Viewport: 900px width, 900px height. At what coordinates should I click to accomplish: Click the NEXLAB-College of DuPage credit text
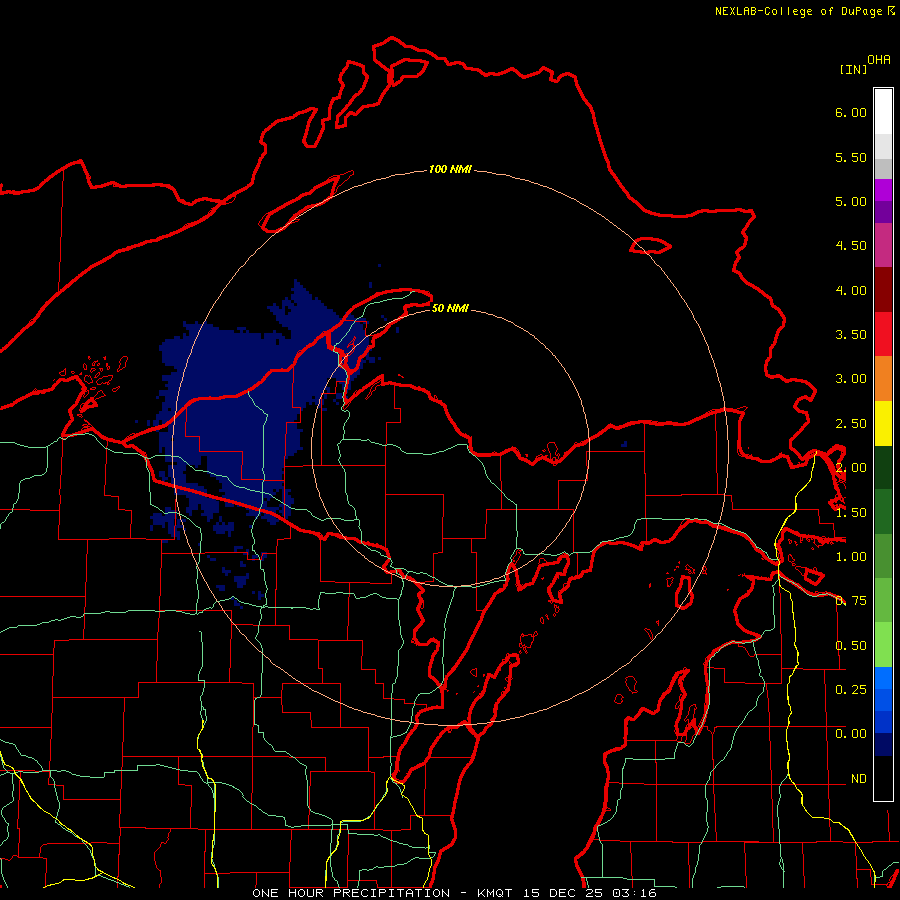tap(804, 11)
